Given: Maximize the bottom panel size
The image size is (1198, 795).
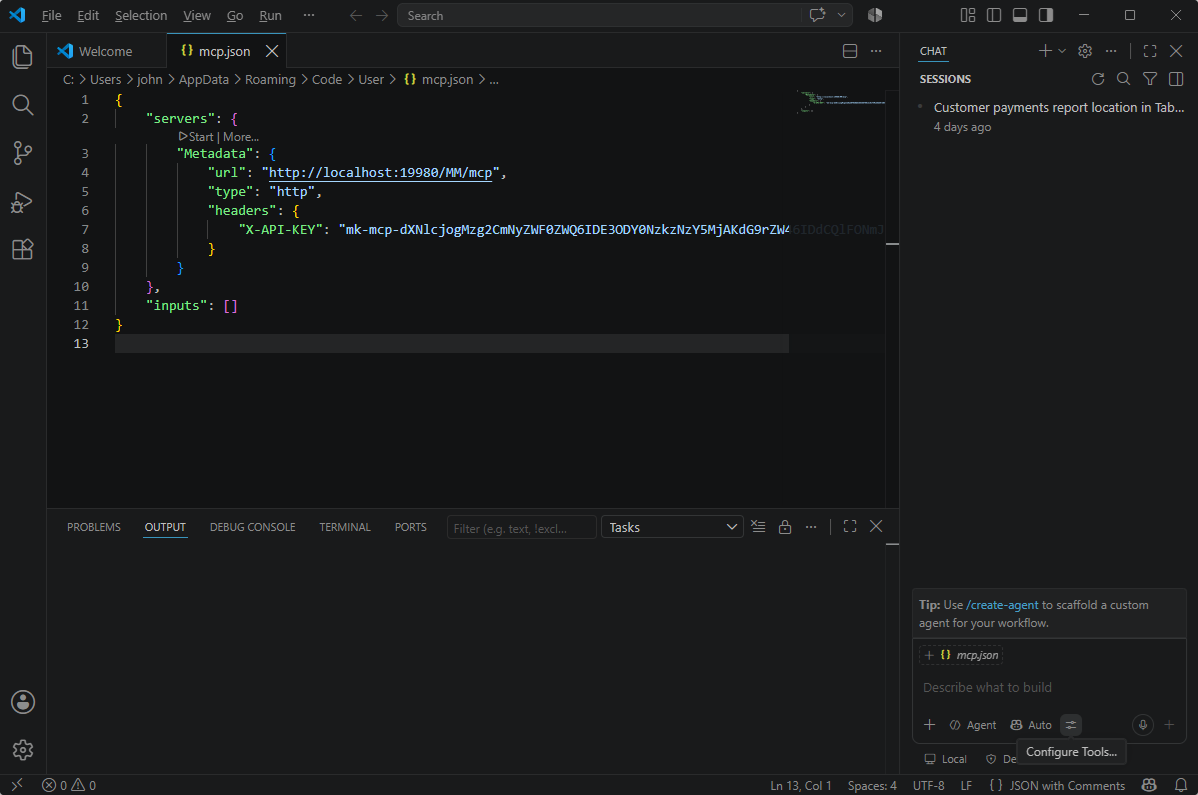Looking at the screenshot, I should [x=850, y=527].
